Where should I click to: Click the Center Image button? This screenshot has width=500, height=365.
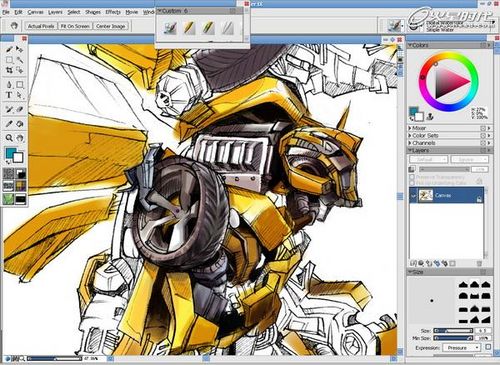pyautogui.click(x=111, y=26)
